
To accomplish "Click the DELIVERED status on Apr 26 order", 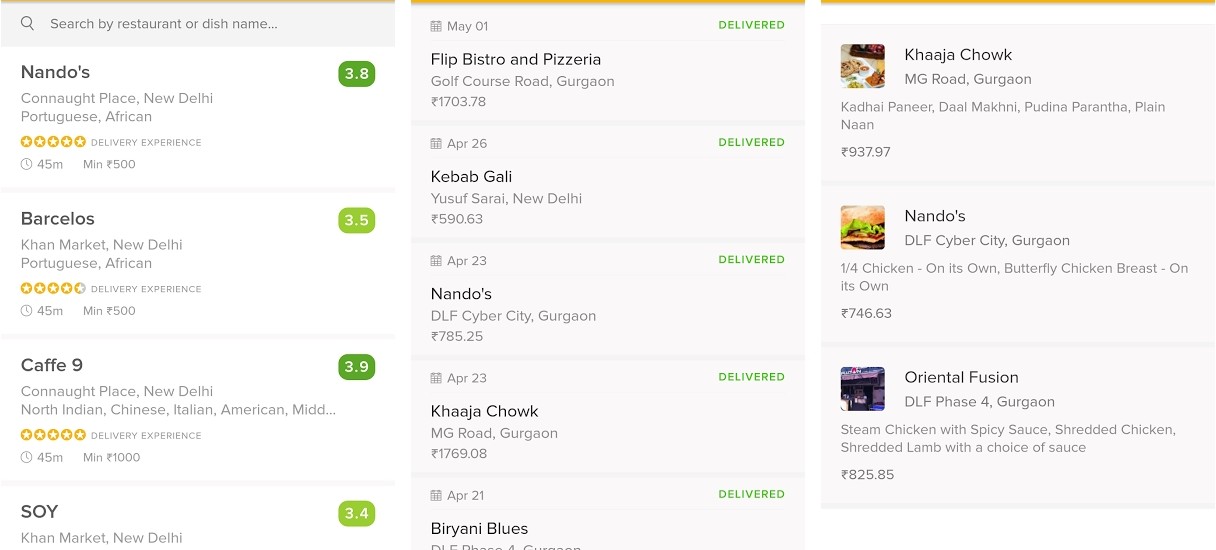I will pyautogui.click(x=751, y=143).
